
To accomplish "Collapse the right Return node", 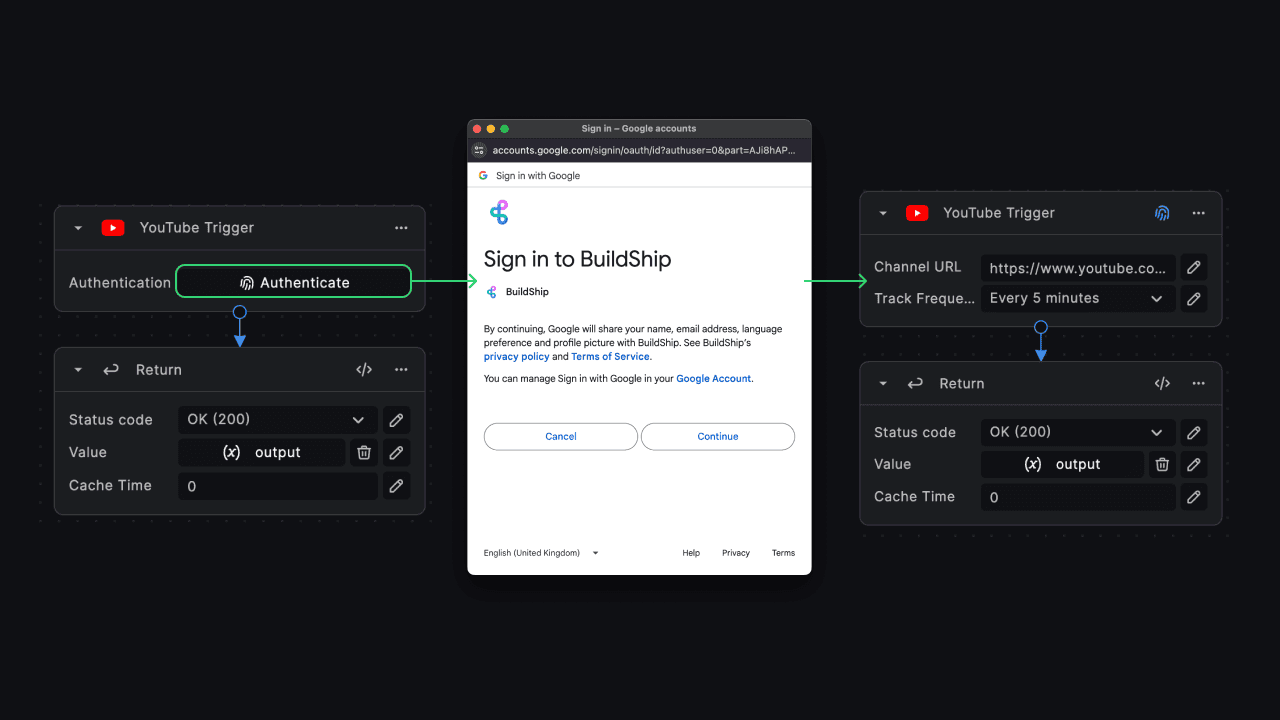I will 883,384.
